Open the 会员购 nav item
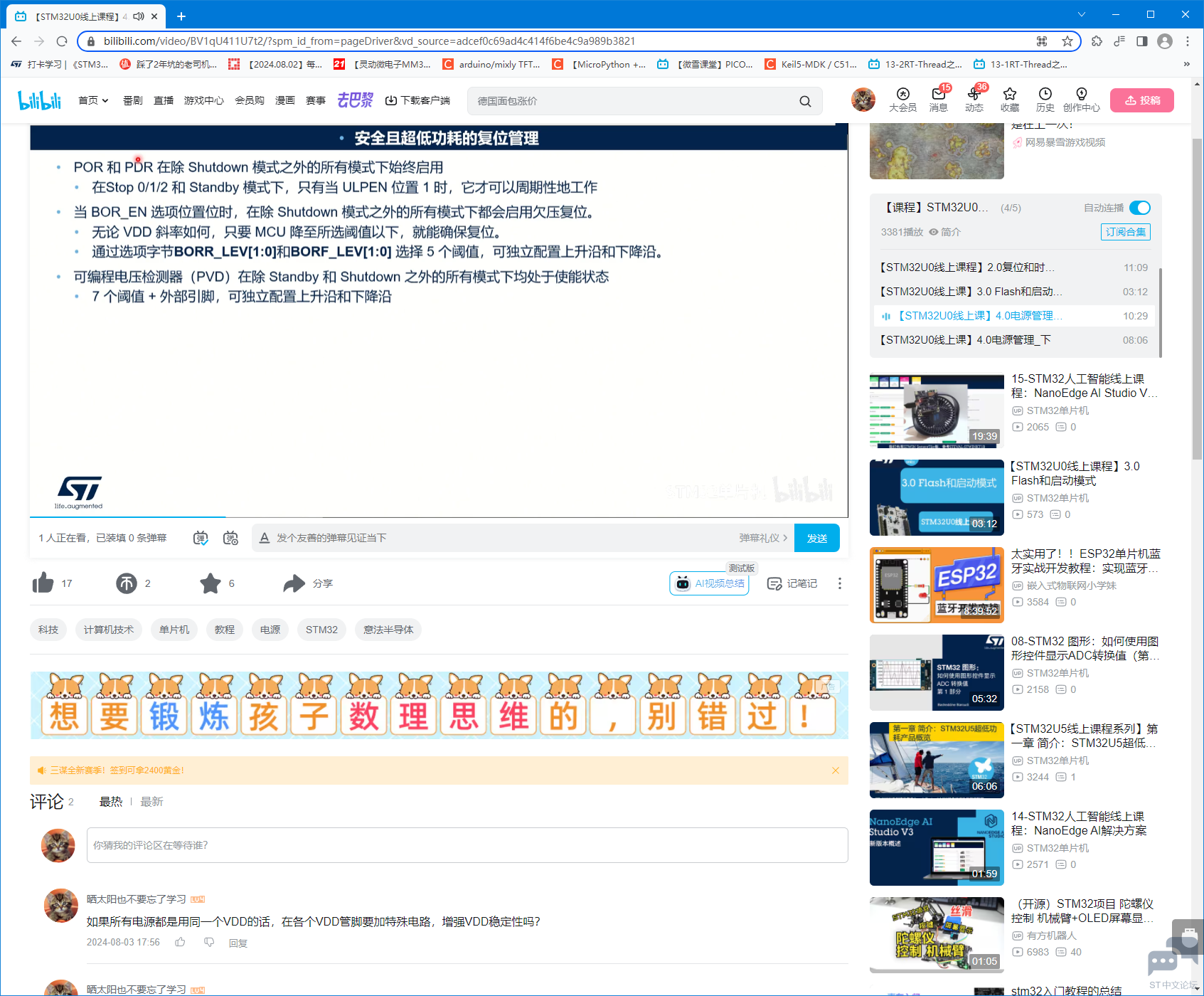The width and height of the screenshot is (1204, 996). 250,100
